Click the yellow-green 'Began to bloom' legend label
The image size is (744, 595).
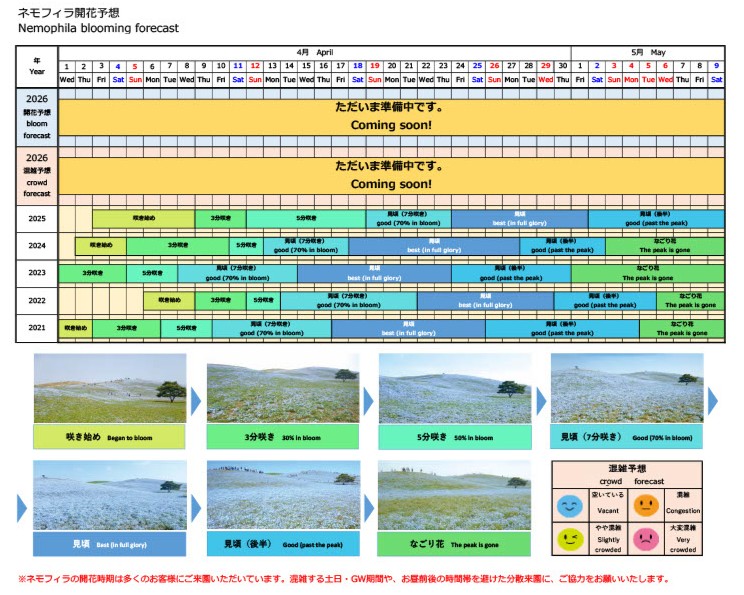[x=109, y=437]
